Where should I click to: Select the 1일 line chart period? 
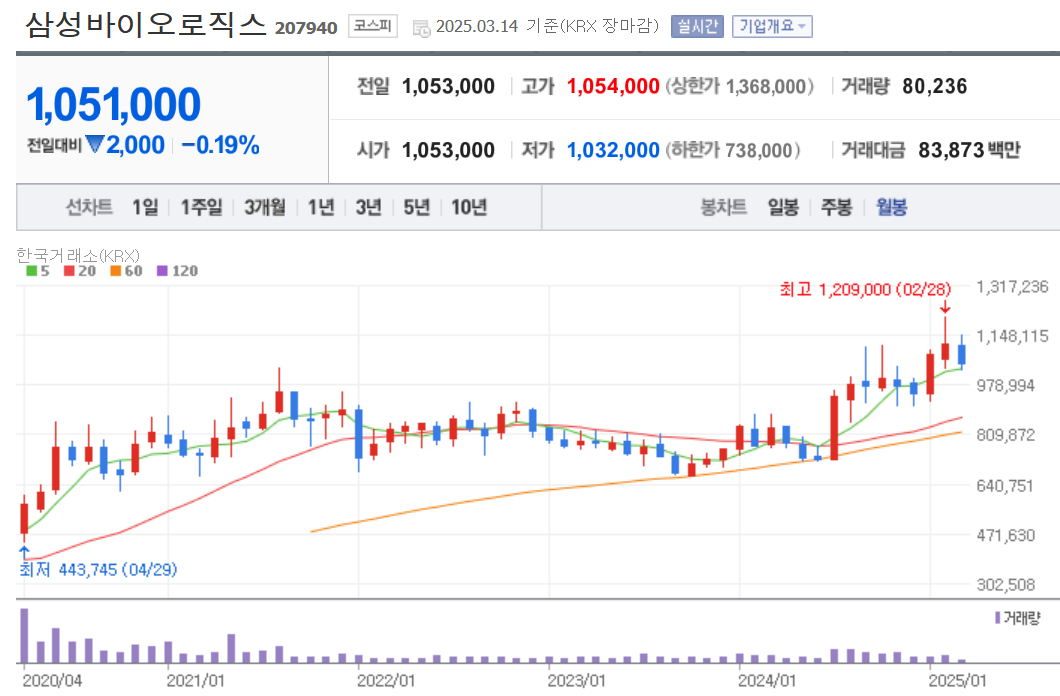tap(145, 207)
